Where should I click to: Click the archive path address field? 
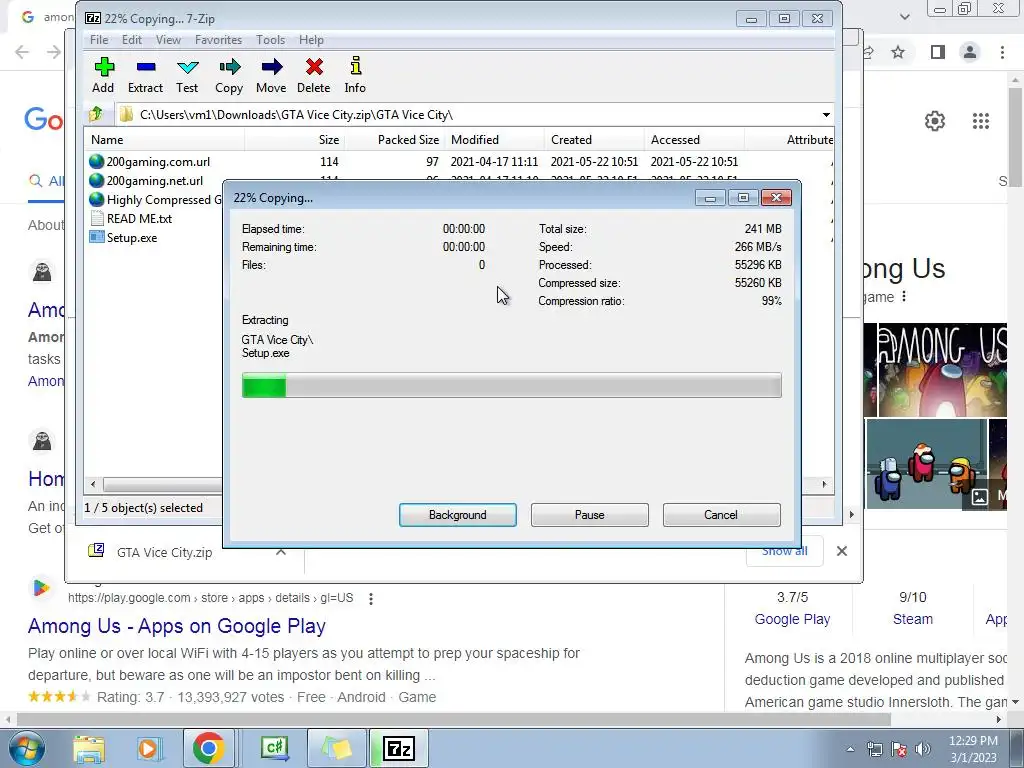[473, 115]
